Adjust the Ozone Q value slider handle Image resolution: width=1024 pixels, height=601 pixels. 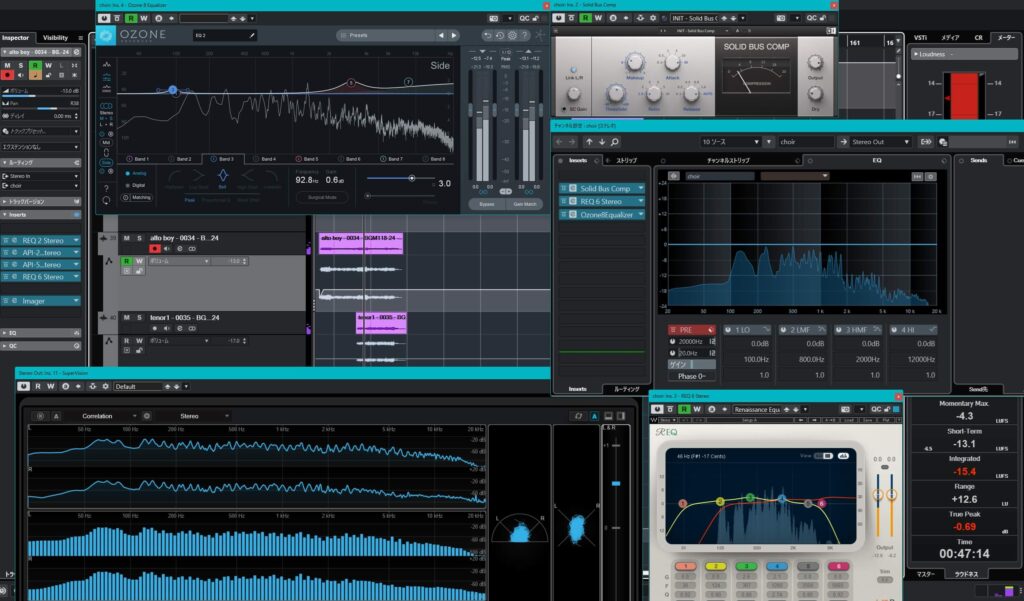click(411, 178)
